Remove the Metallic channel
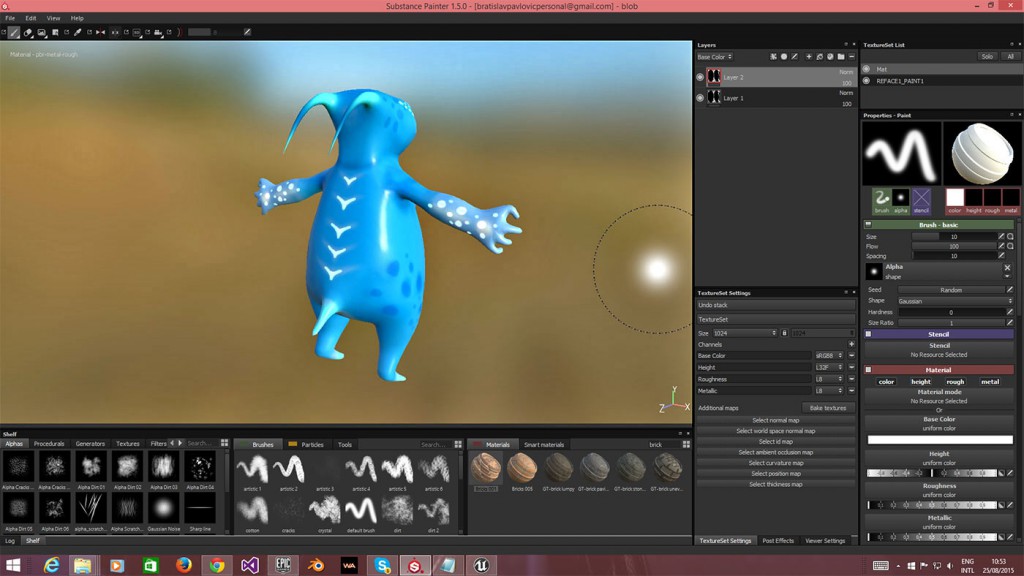The width and height of the screenshot is (1024, 576). click(852, 391)
